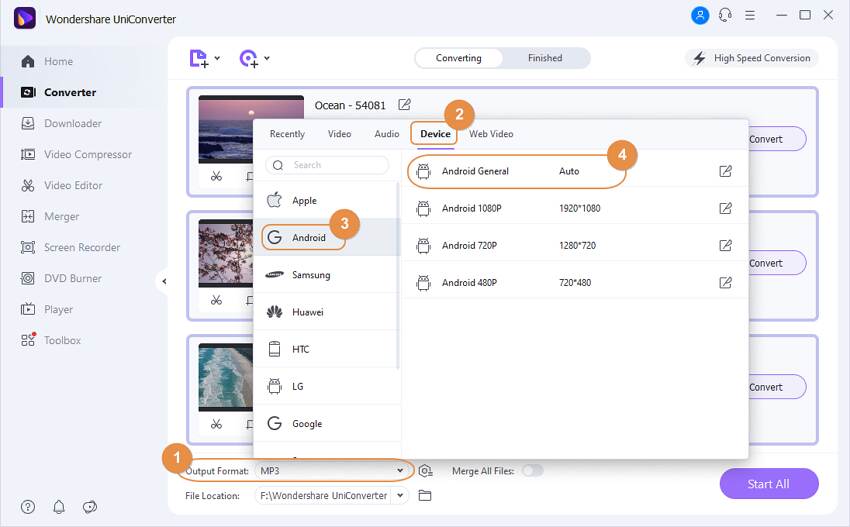
Task: Open the File Location dropdown
Action: (x=400, y=496)
